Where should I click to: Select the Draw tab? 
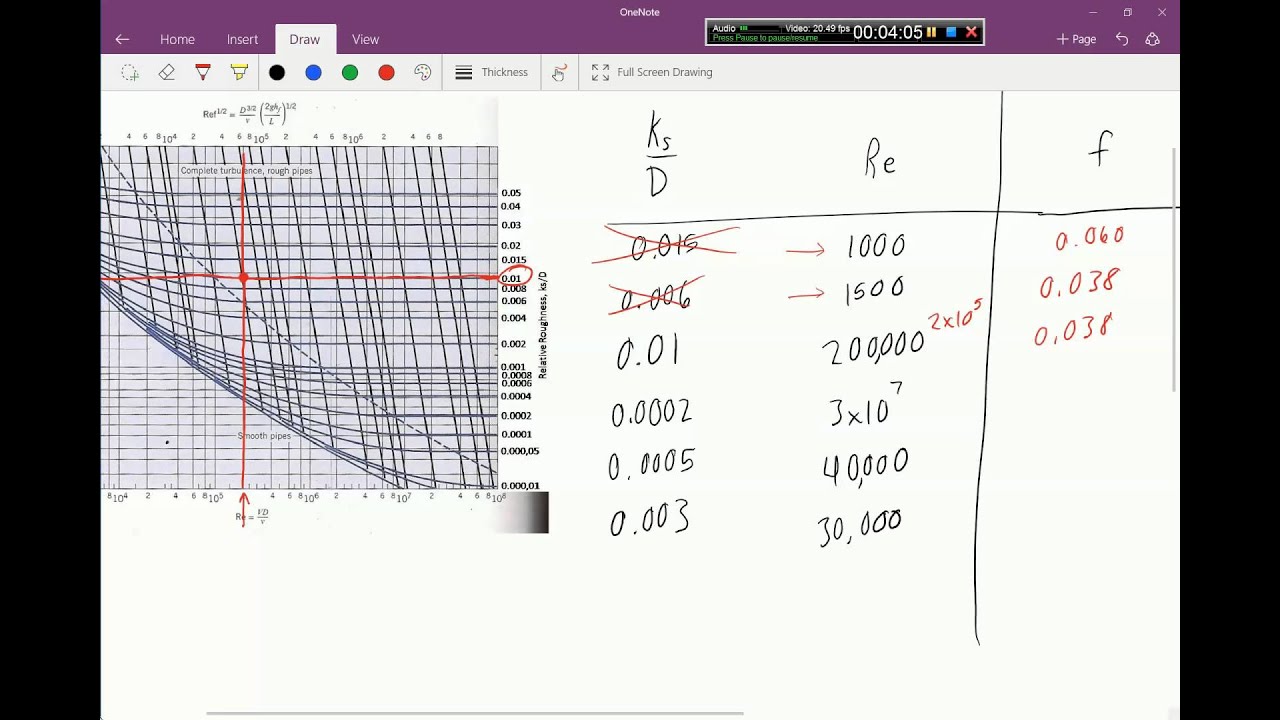click(305, 39)
